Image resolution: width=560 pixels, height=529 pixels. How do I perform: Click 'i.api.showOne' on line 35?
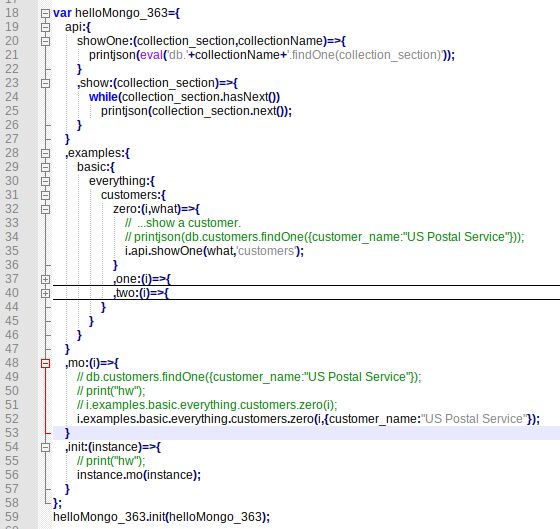pos(164,251)
